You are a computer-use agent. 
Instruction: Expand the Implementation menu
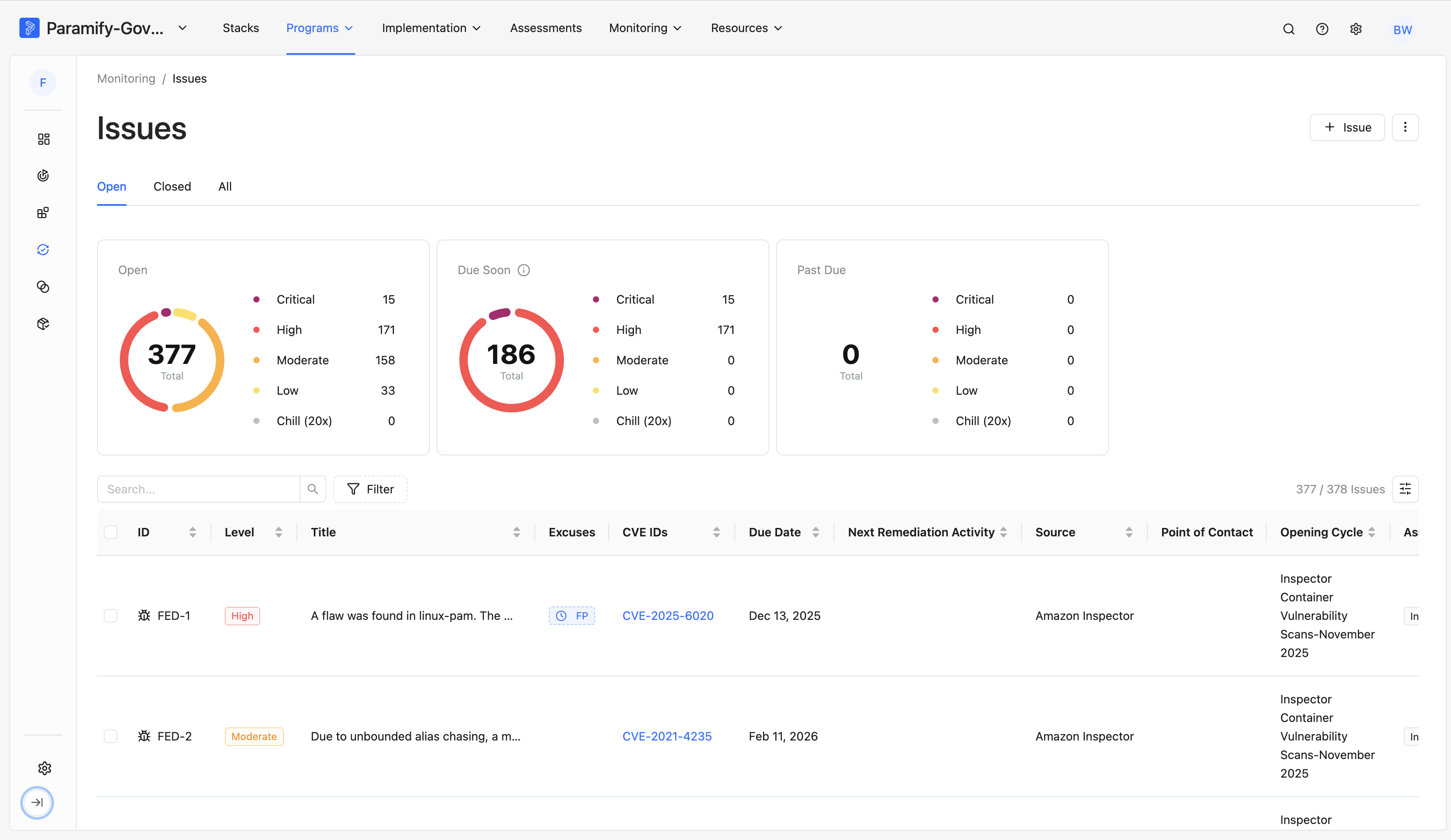[x=431, y=28]
